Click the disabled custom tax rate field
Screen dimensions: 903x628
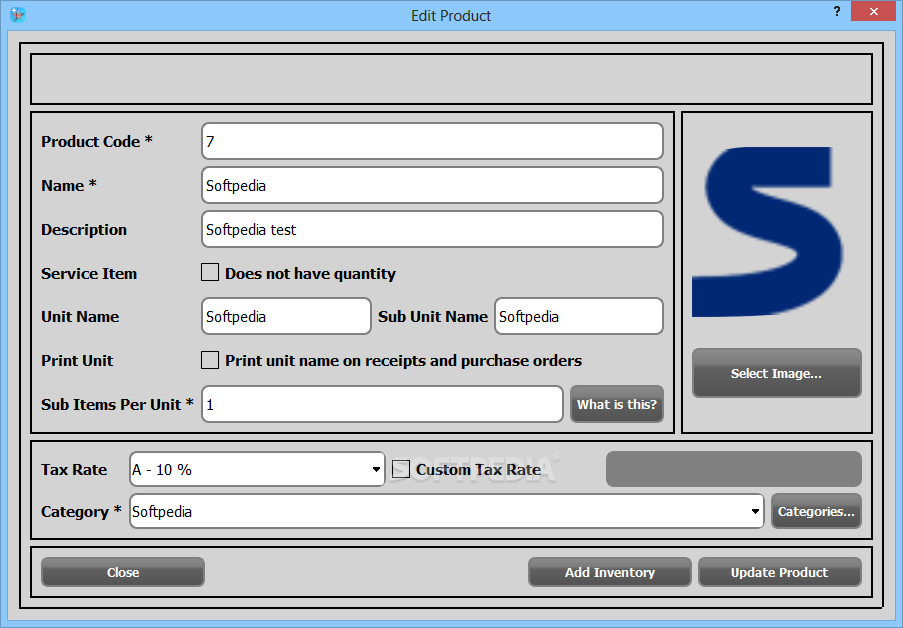(734, 469)
